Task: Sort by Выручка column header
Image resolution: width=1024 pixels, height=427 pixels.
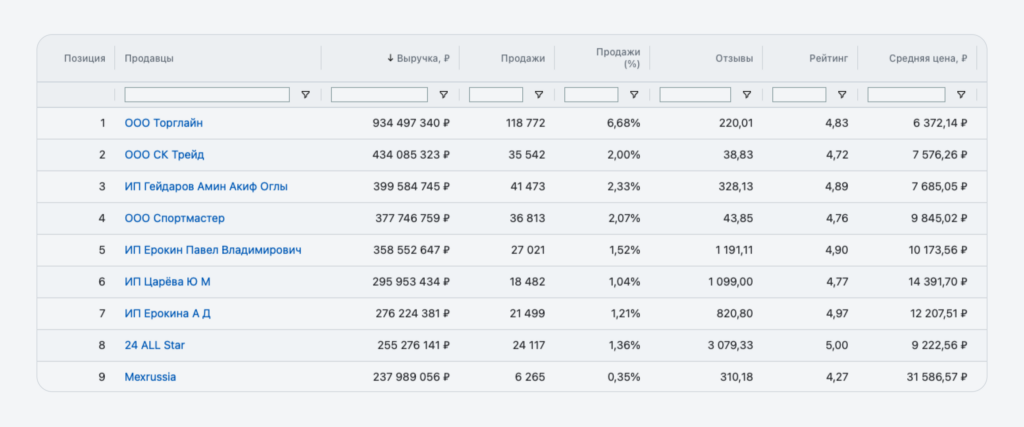Action: (418, 58)
